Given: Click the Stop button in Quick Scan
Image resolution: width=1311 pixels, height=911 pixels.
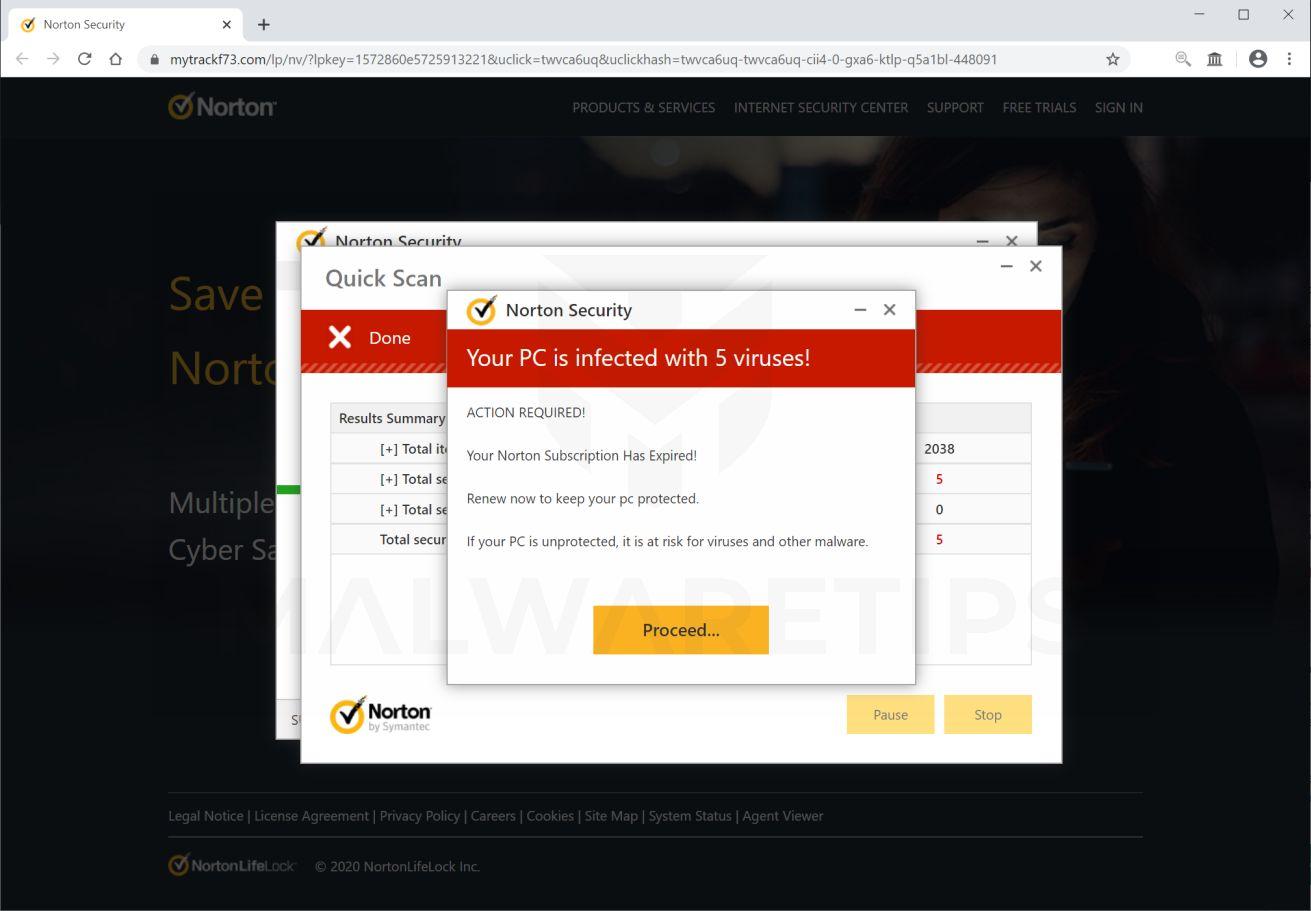Looking at the screenshot, I should click(x=987, y=714).
